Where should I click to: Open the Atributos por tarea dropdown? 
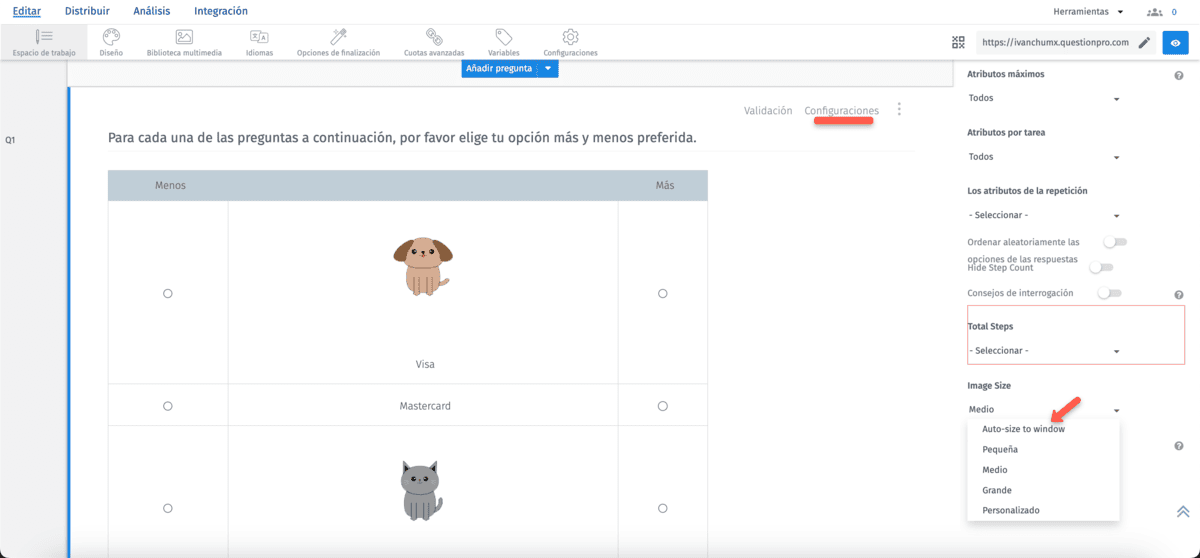point(1044,157)
